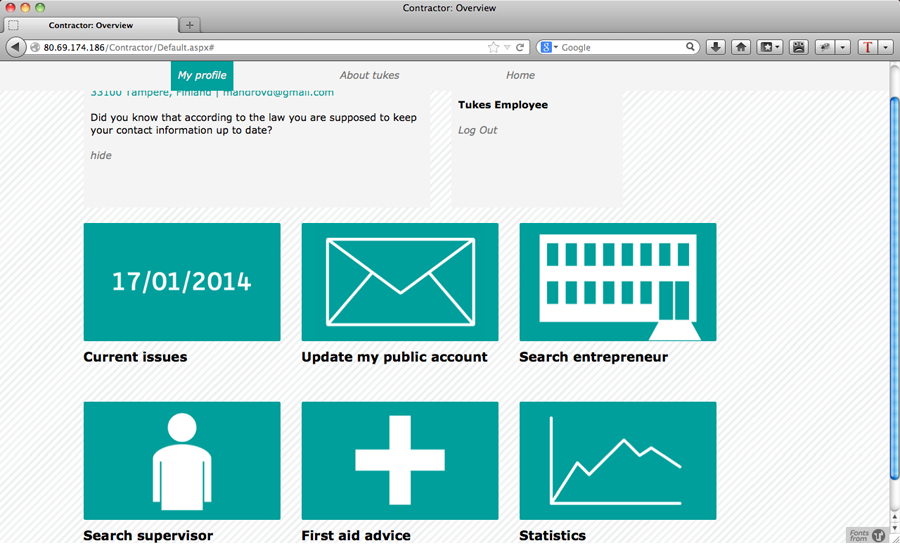Bookmark page with the star icon
This screenshot has height=548, width=900.
(x=493, y=47)
